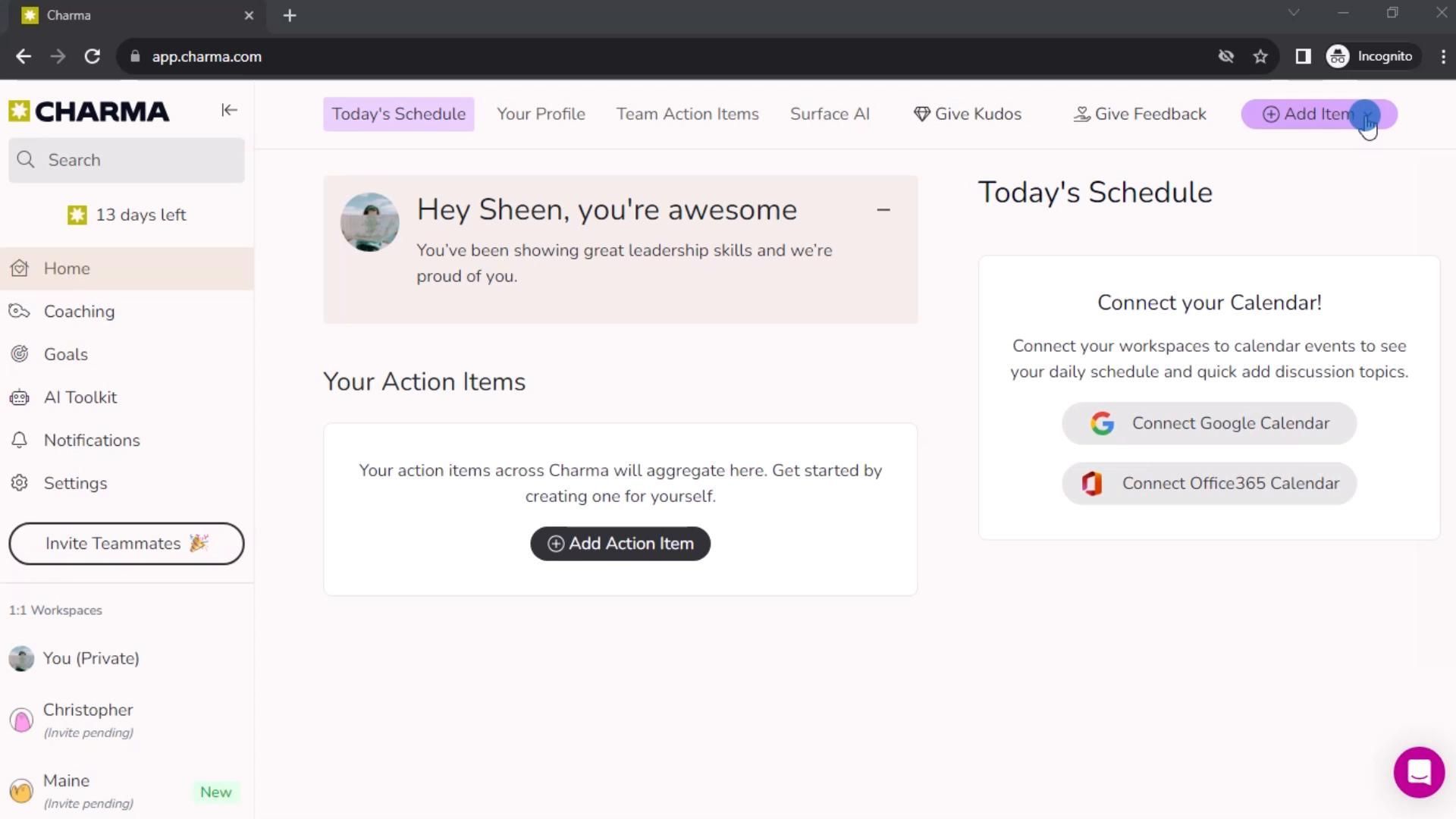Open the AI Toolkit section
Screen dimensions: 1456x819
pos(80,397)
